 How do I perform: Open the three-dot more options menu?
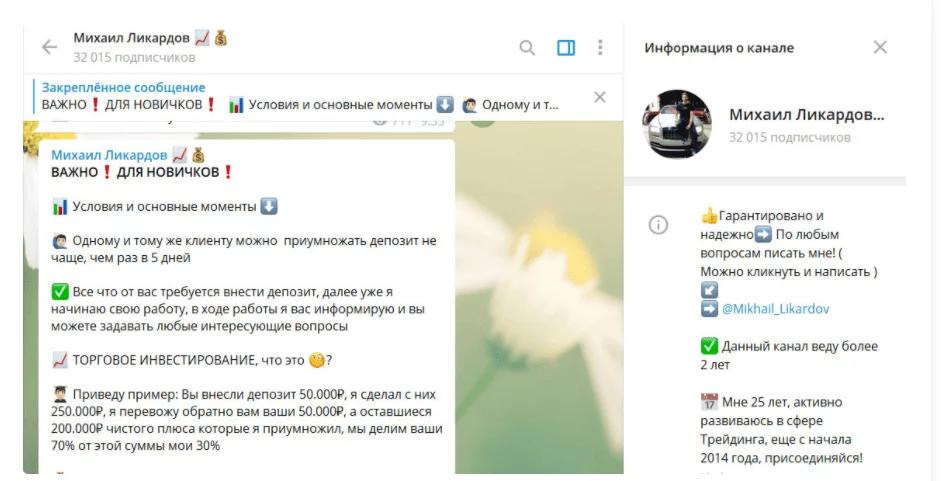pos(600,48)
